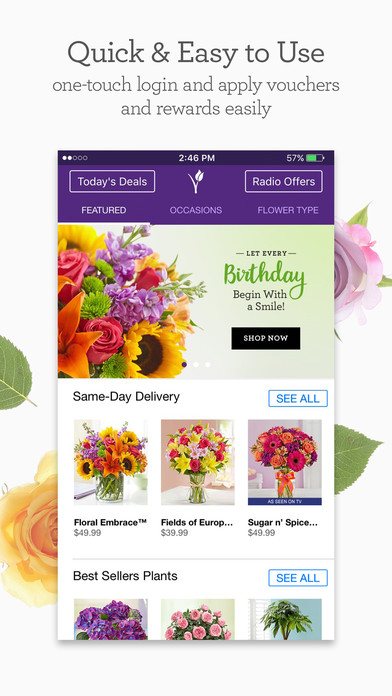Switch to the OCCASIONS tab
The height and width of the screenshot is (696, 392).
click(x=196, y=210)
